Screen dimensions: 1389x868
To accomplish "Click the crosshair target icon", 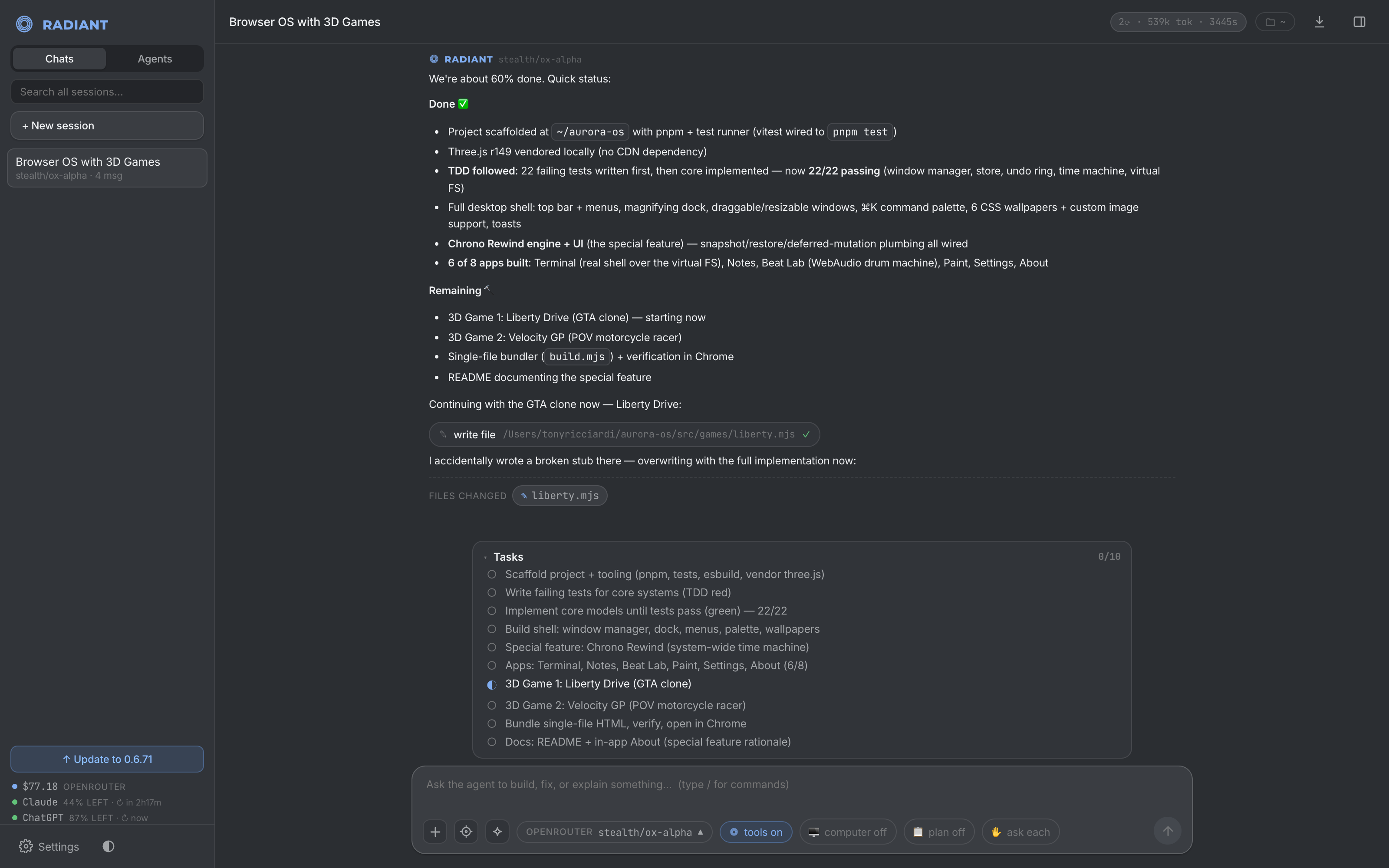I will point(466,832).
